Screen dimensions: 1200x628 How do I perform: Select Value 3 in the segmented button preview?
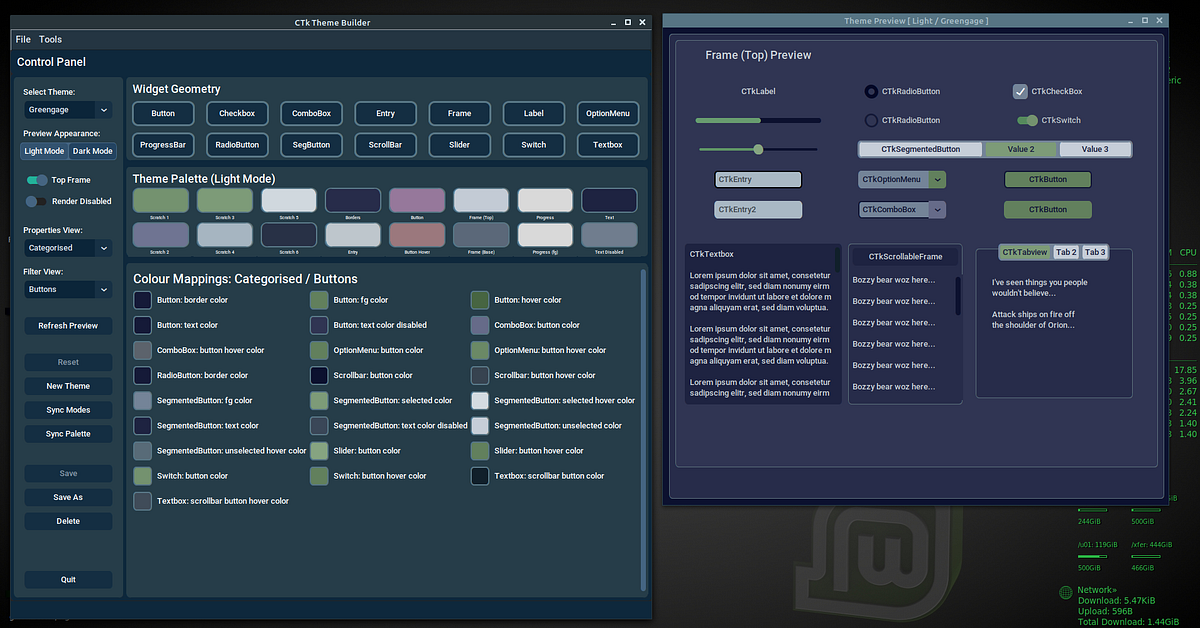(x=1096, y=148)
